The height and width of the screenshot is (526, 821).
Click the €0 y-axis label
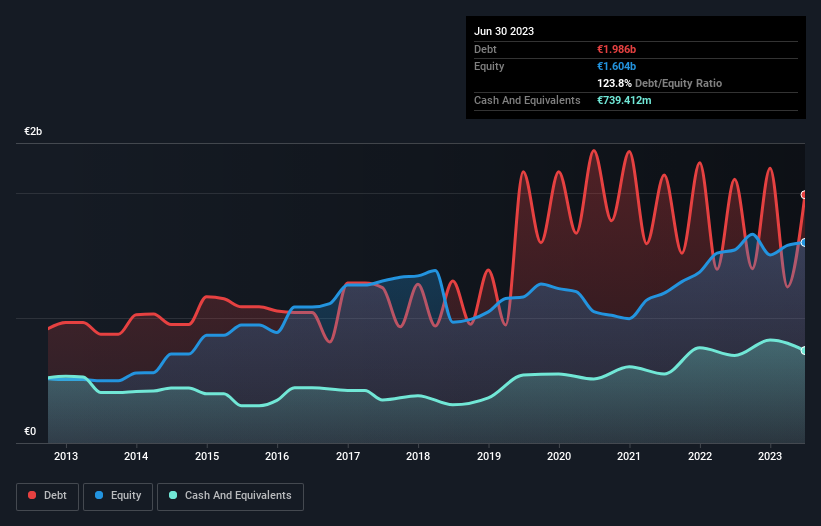pyautogui.click(x=30, y=431)
